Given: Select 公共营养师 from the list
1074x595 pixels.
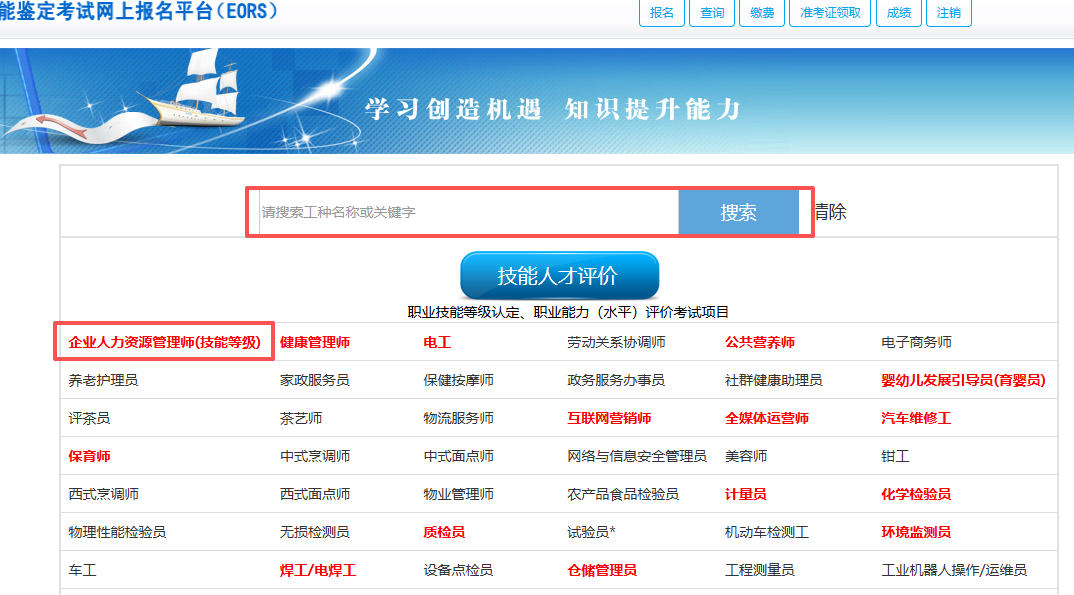Looking at the screenshot, I should (759, 342).
